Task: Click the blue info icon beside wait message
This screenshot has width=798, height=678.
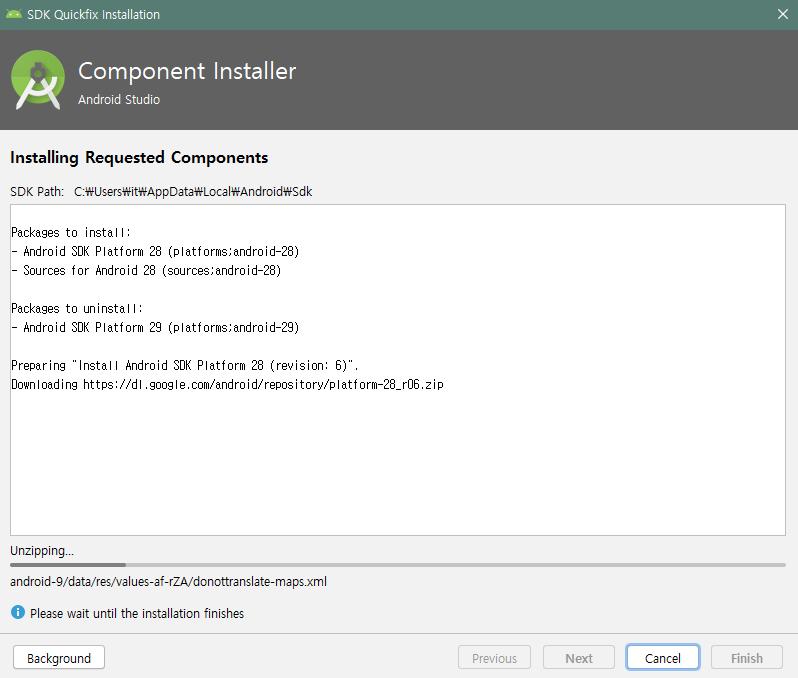Action: pos(18,612)
